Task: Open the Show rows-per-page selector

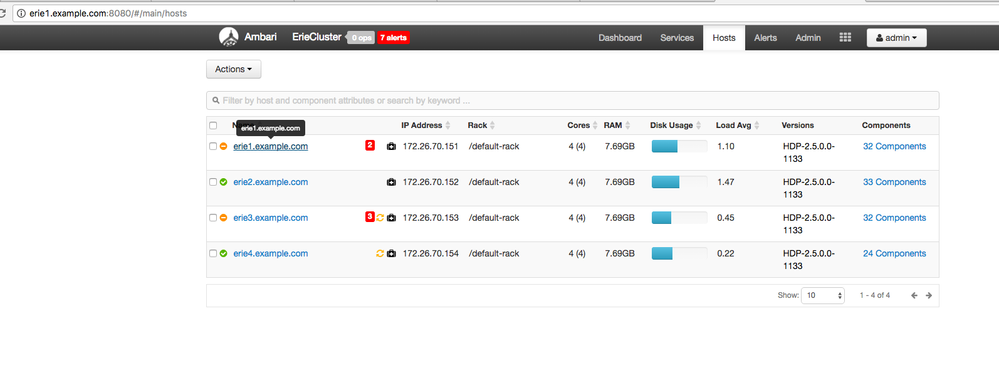Action: point(823,295)
